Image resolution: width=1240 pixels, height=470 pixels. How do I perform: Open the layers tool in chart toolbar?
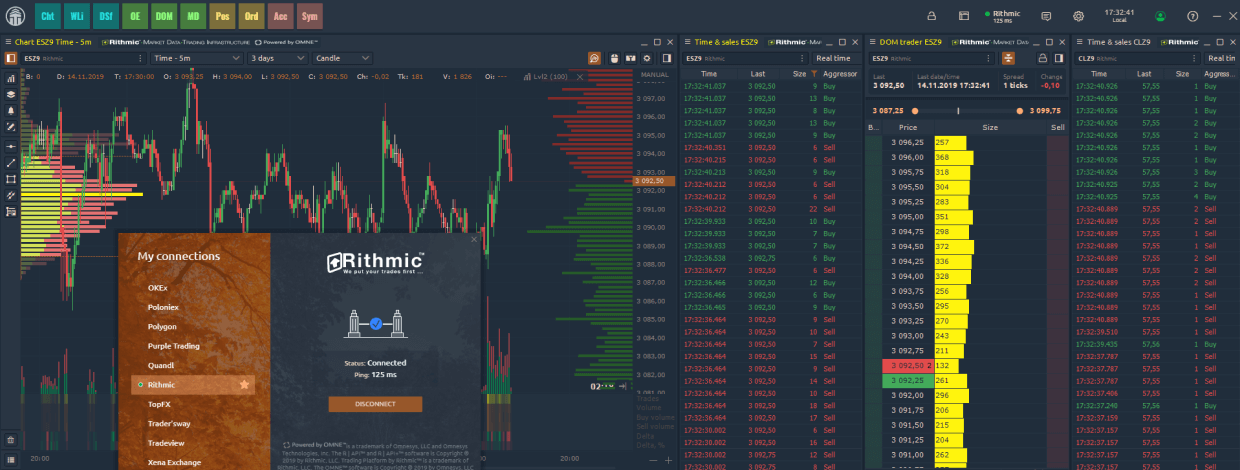(11, 94)
